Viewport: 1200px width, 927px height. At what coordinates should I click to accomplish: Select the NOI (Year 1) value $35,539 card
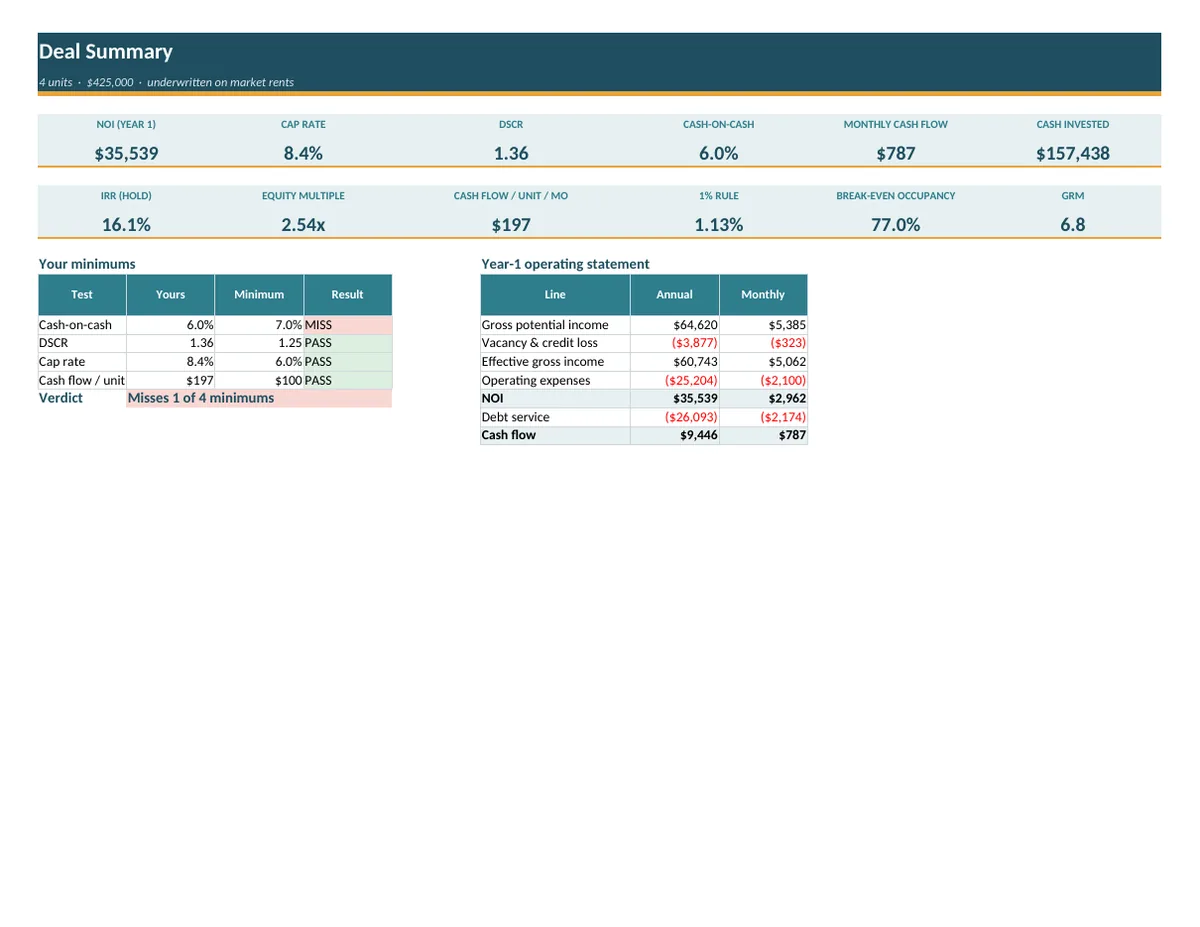point(126,154)
